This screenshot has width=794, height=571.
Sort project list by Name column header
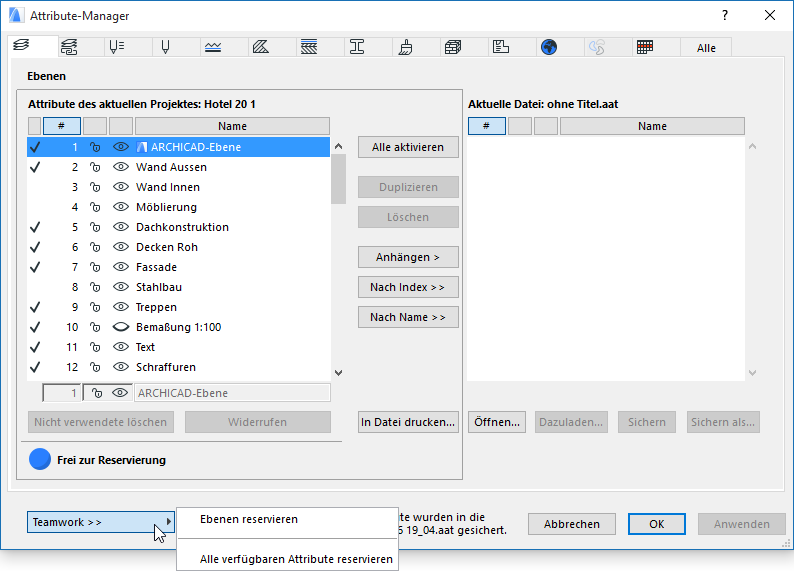tap(232, 126)
